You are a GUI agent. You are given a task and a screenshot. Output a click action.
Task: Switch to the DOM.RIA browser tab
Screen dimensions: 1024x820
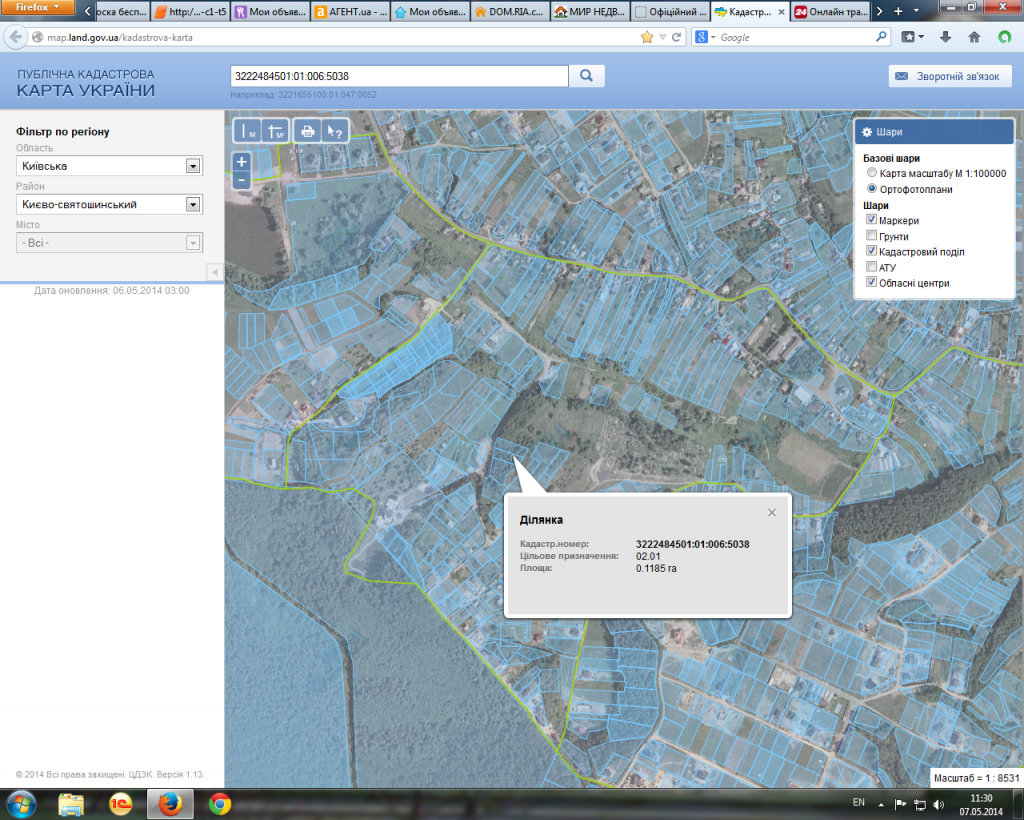(508, 13)
